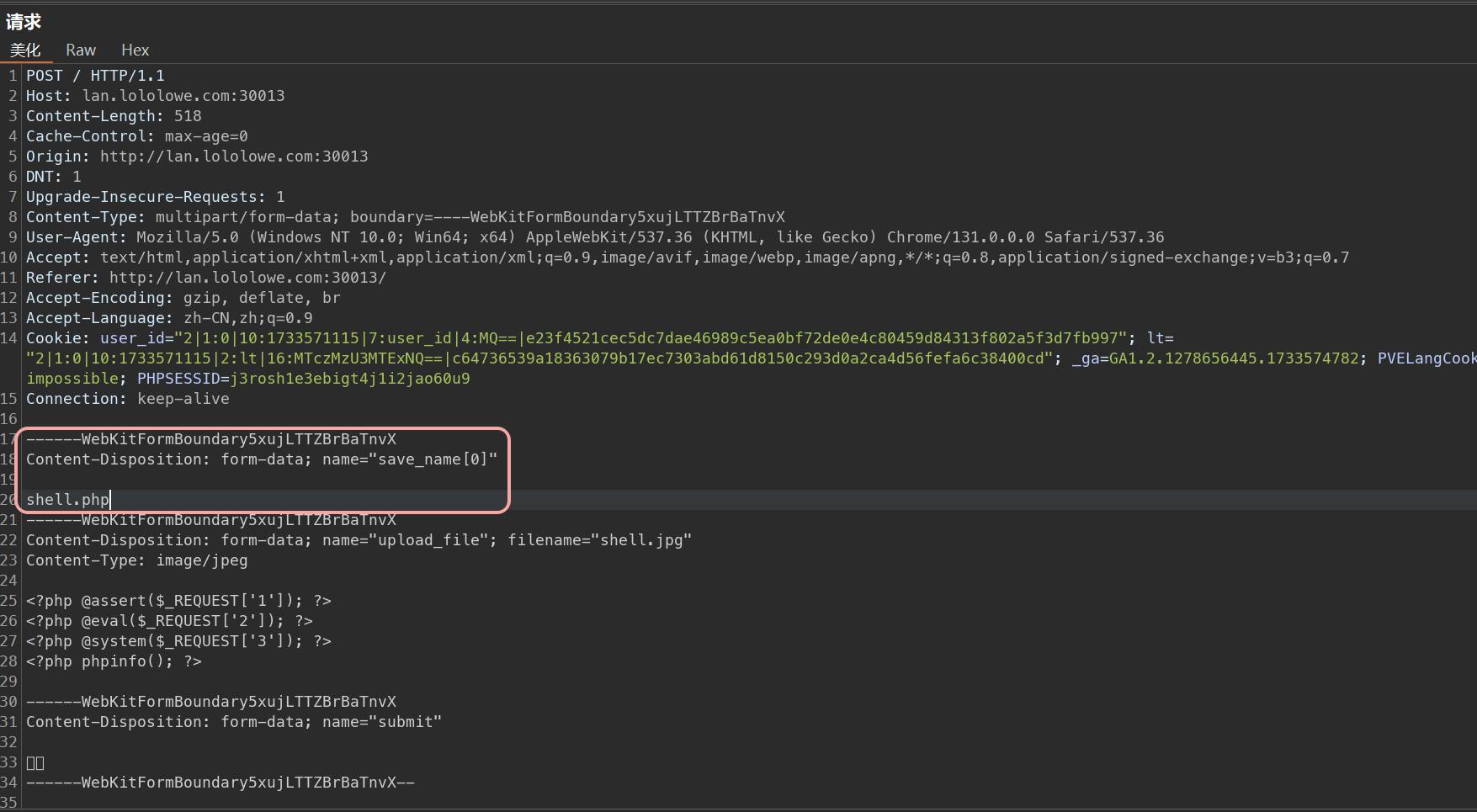This screenshot has height=812, width=1477.
Task: Click the Accept-Language zh-CN line
Action: pyautogui.click(x=169, y=318)
